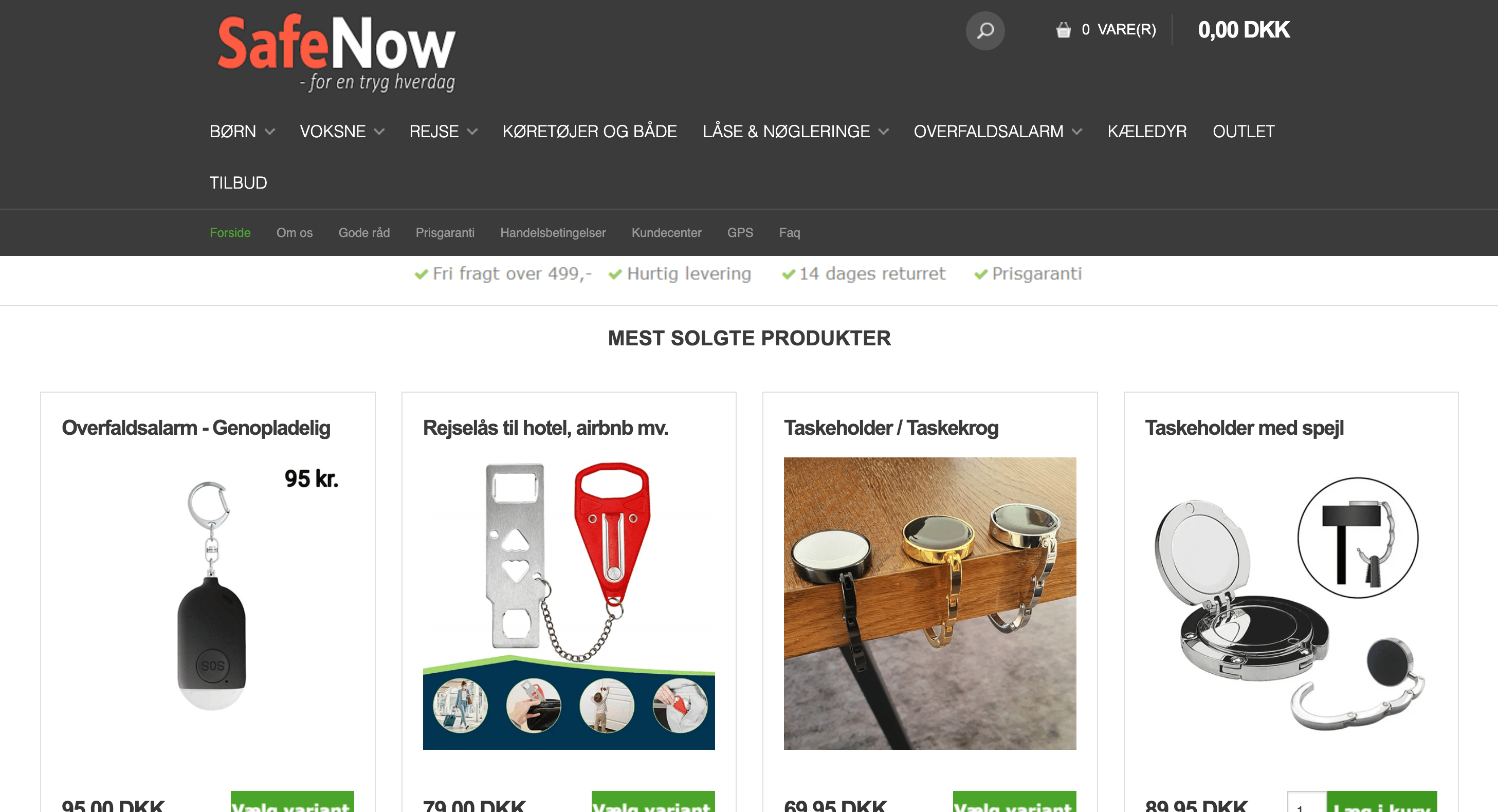Click the SafeNow logo

336,52
